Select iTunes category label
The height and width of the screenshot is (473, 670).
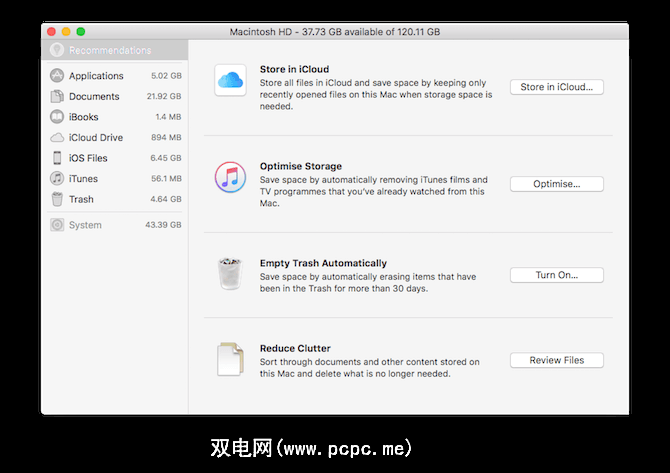pyautogui.click(x=83, y=179)
